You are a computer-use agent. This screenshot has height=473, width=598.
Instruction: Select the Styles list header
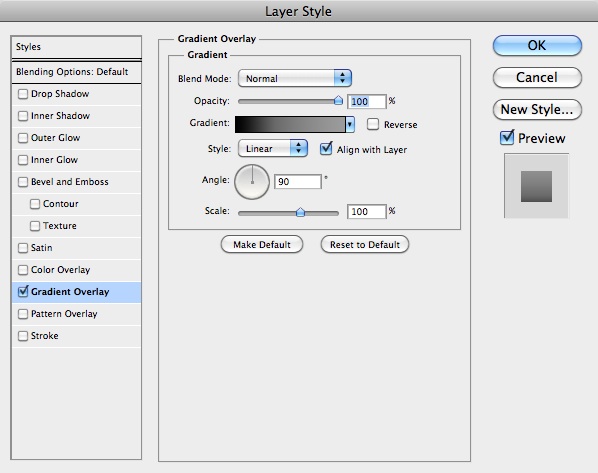76,47
